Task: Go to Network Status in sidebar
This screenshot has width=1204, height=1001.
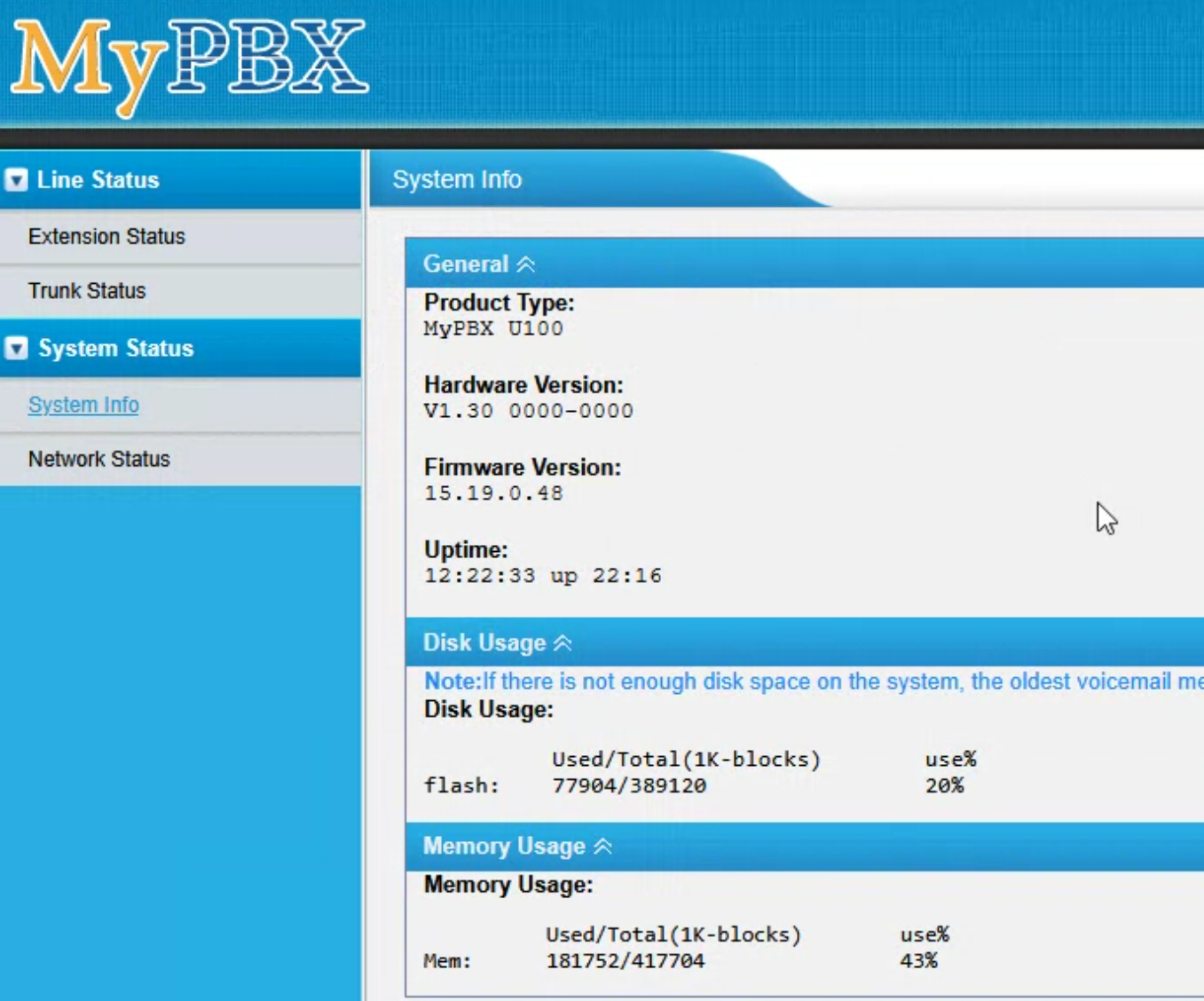Action: [98, 459]
